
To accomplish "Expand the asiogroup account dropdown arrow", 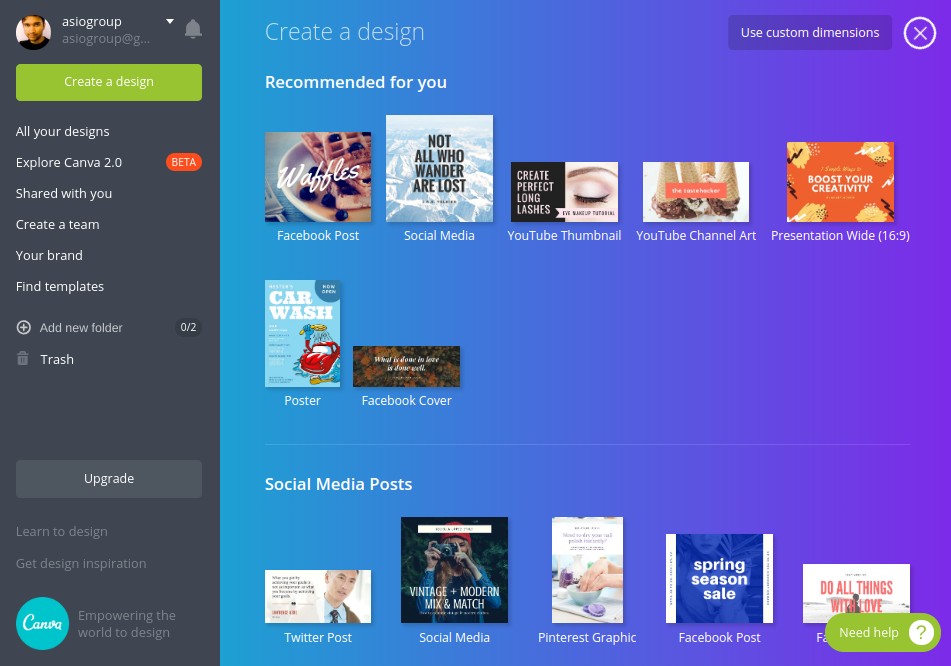I will coord(170,21).
